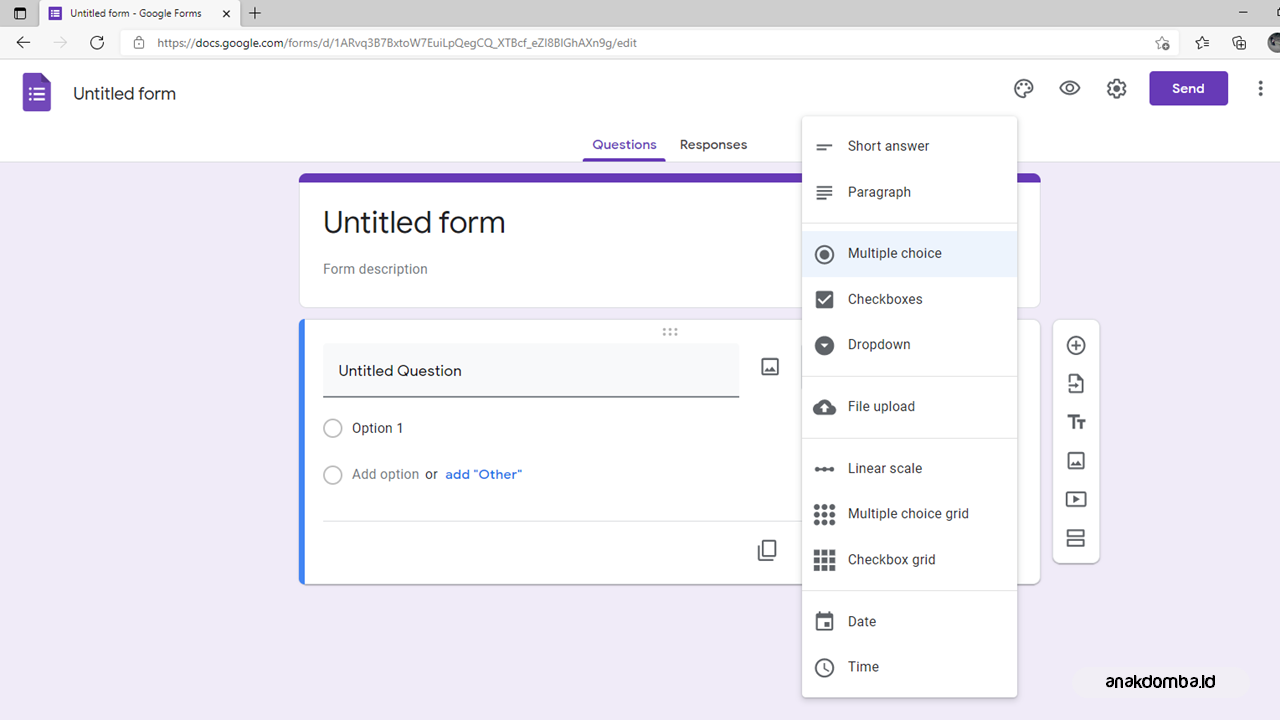1280x720 pixels.
Task: Click the import questions icon
Action: click(x=1076, y=384)
